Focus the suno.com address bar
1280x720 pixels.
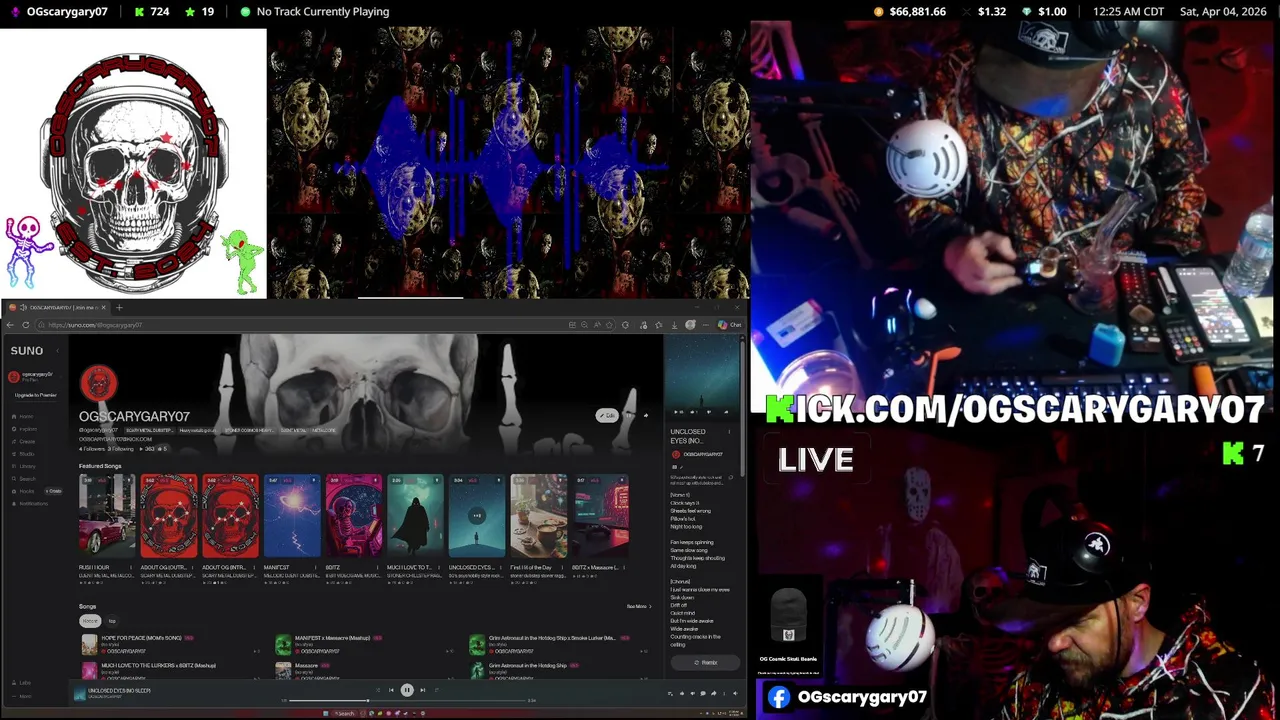(300, 325)
